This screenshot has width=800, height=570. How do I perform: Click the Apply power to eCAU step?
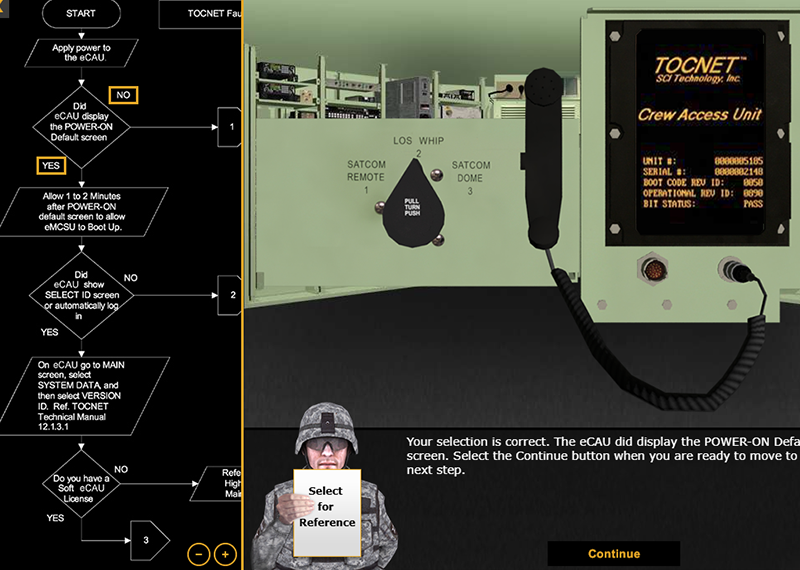tap(81, 52)
